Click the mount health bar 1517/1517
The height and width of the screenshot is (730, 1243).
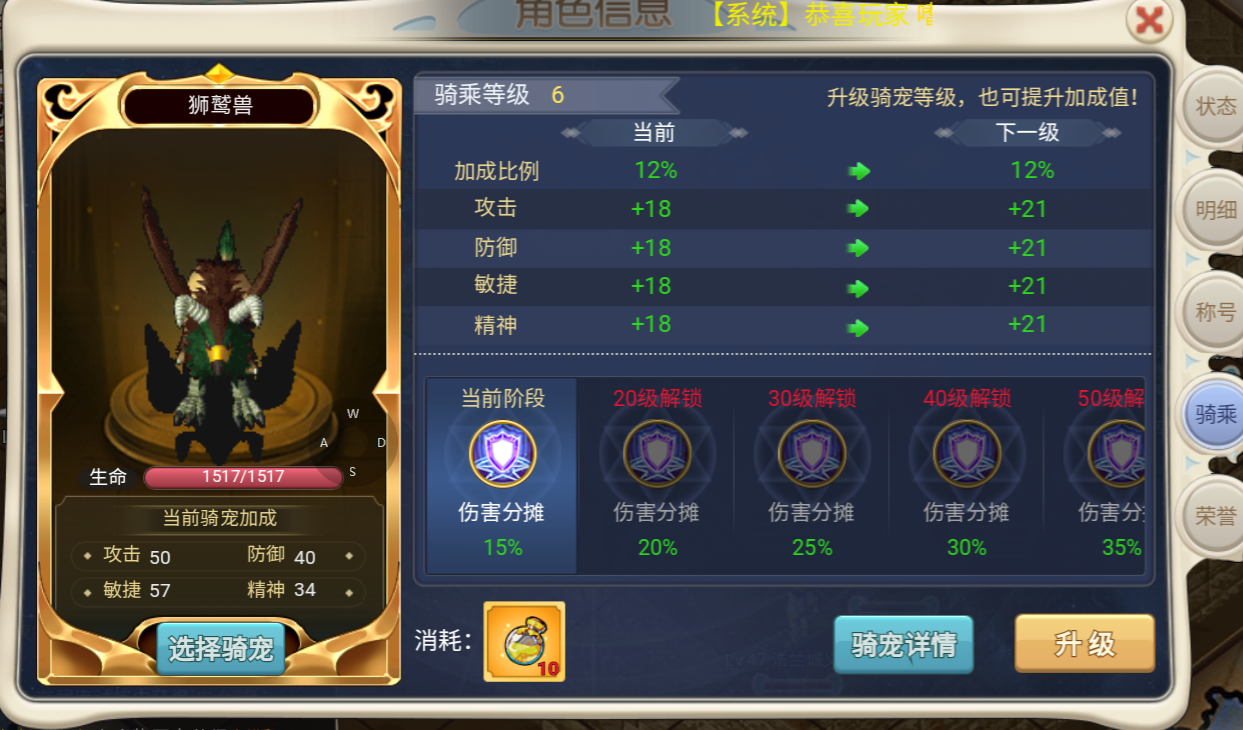point(243,477)
